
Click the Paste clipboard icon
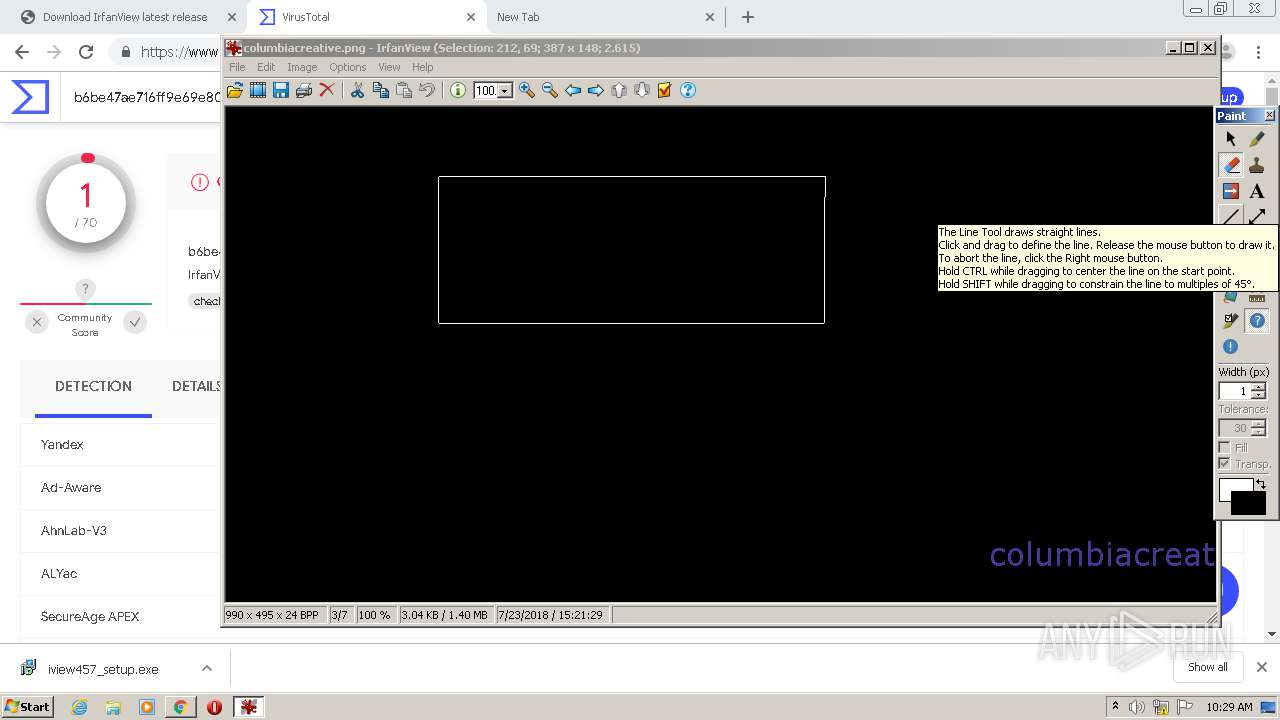(x=404, y=90)
